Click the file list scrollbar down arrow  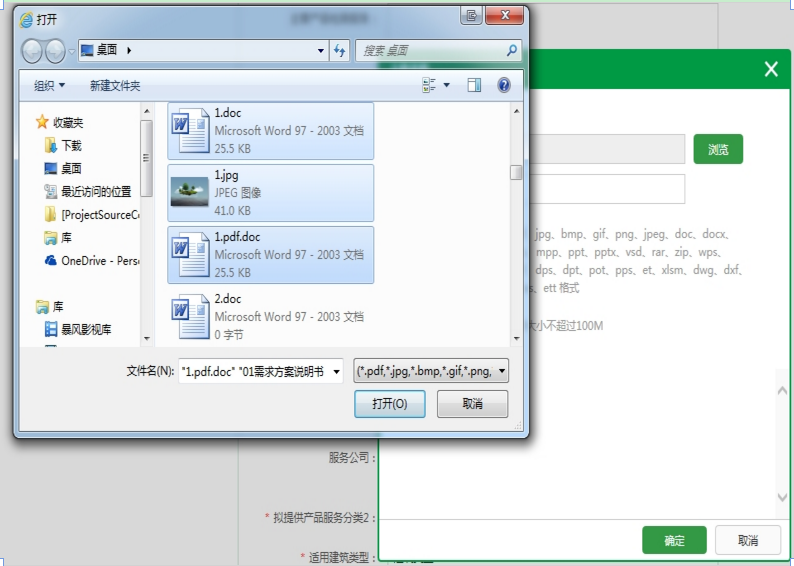(x=517, y=338)
